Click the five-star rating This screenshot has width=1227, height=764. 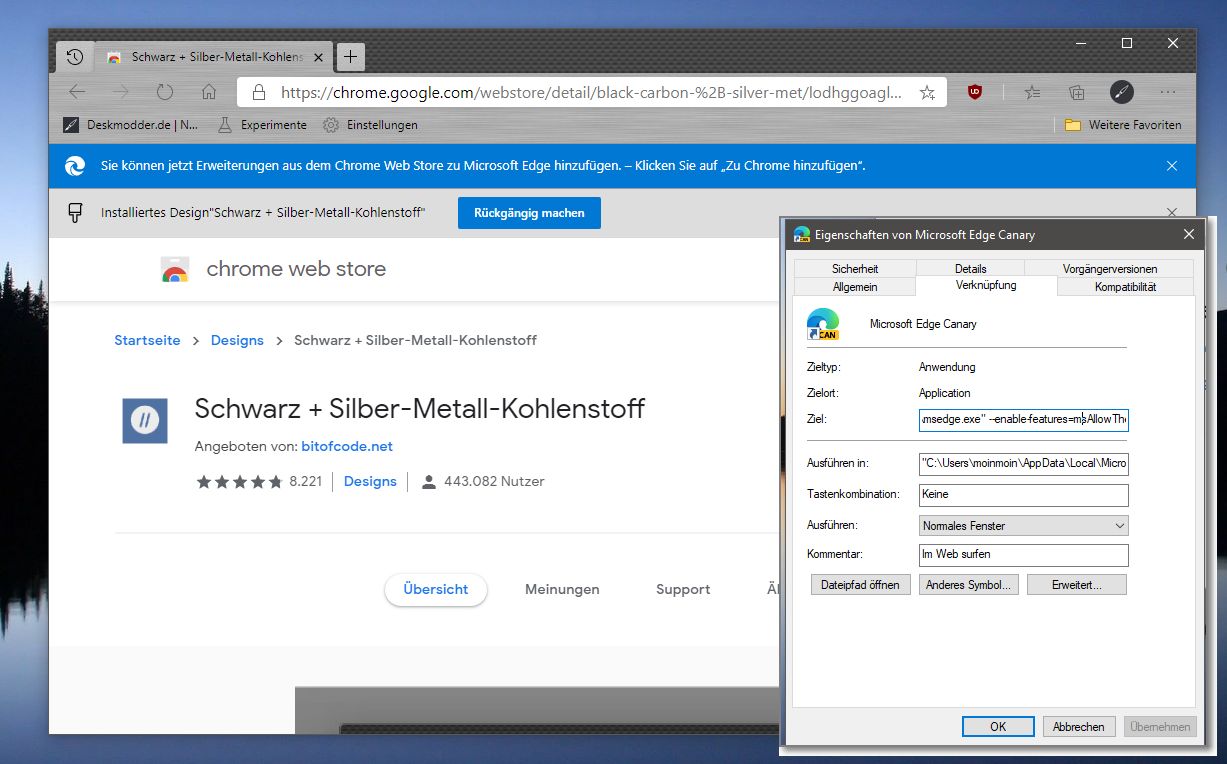tap(240, 482)
